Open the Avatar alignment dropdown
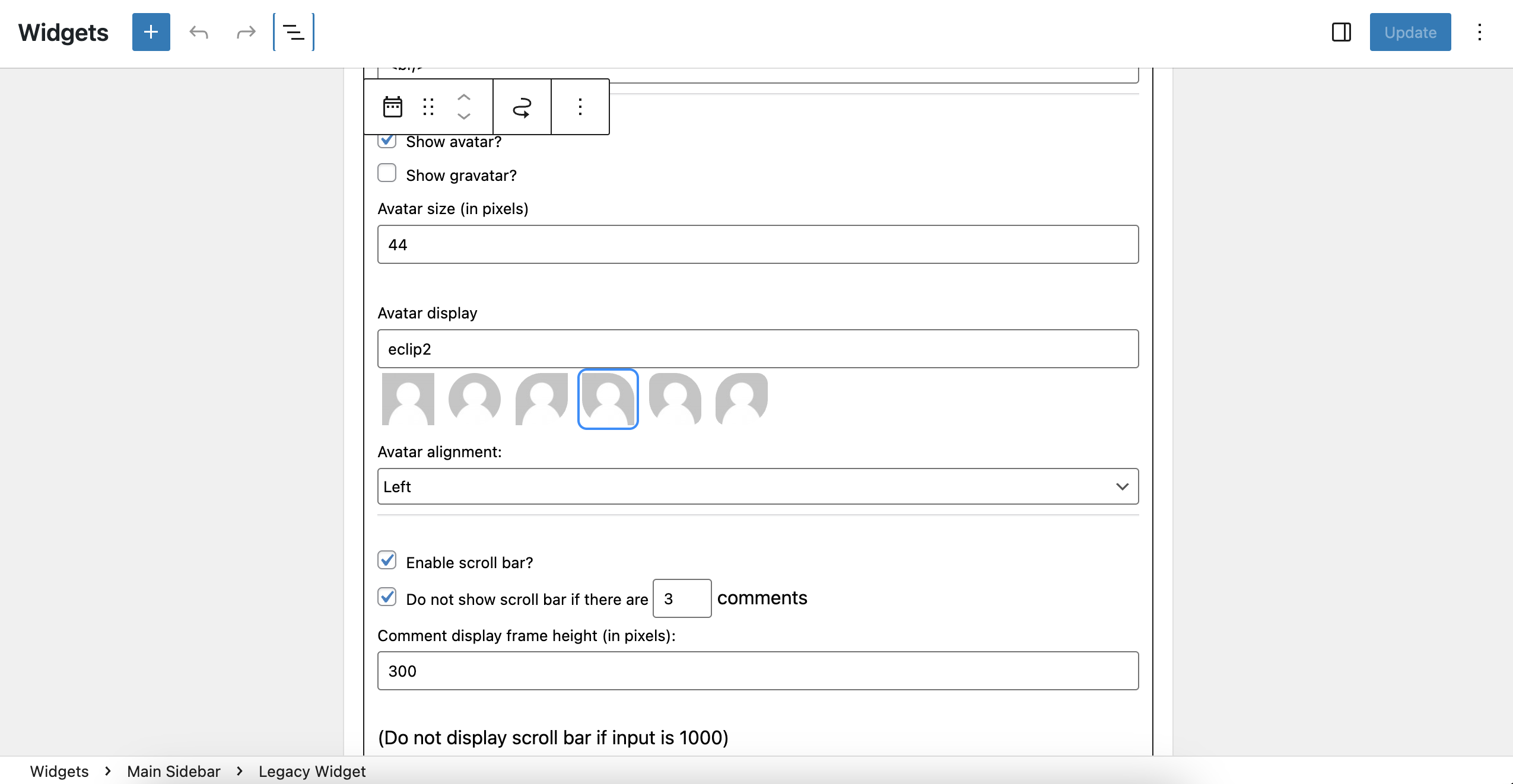Viewport: 1513px width, 784px height. (758, 486)
